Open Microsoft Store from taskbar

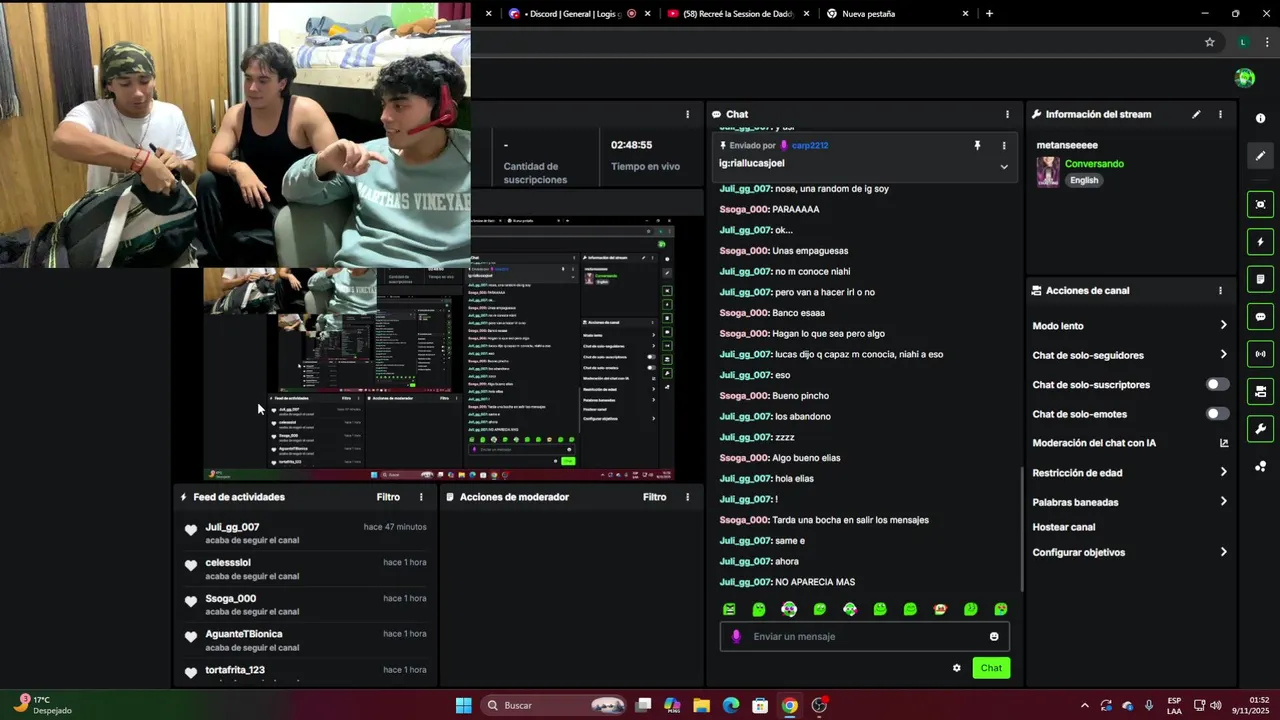(x=760, y=705)
